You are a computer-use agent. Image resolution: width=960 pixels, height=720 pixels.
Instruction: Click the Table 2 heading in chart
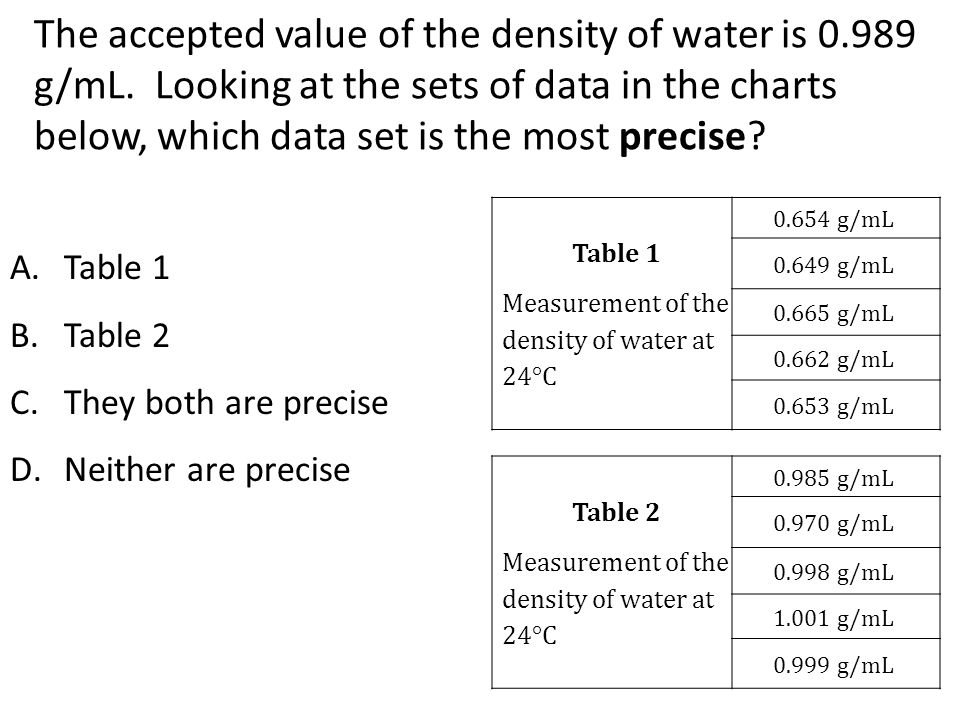pyautogui.click(x=616, y=512)
